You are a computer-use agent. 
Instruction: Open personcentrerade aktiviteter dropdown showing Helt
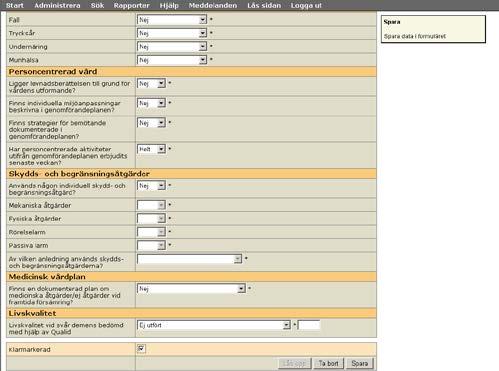[x=151, y=149]
